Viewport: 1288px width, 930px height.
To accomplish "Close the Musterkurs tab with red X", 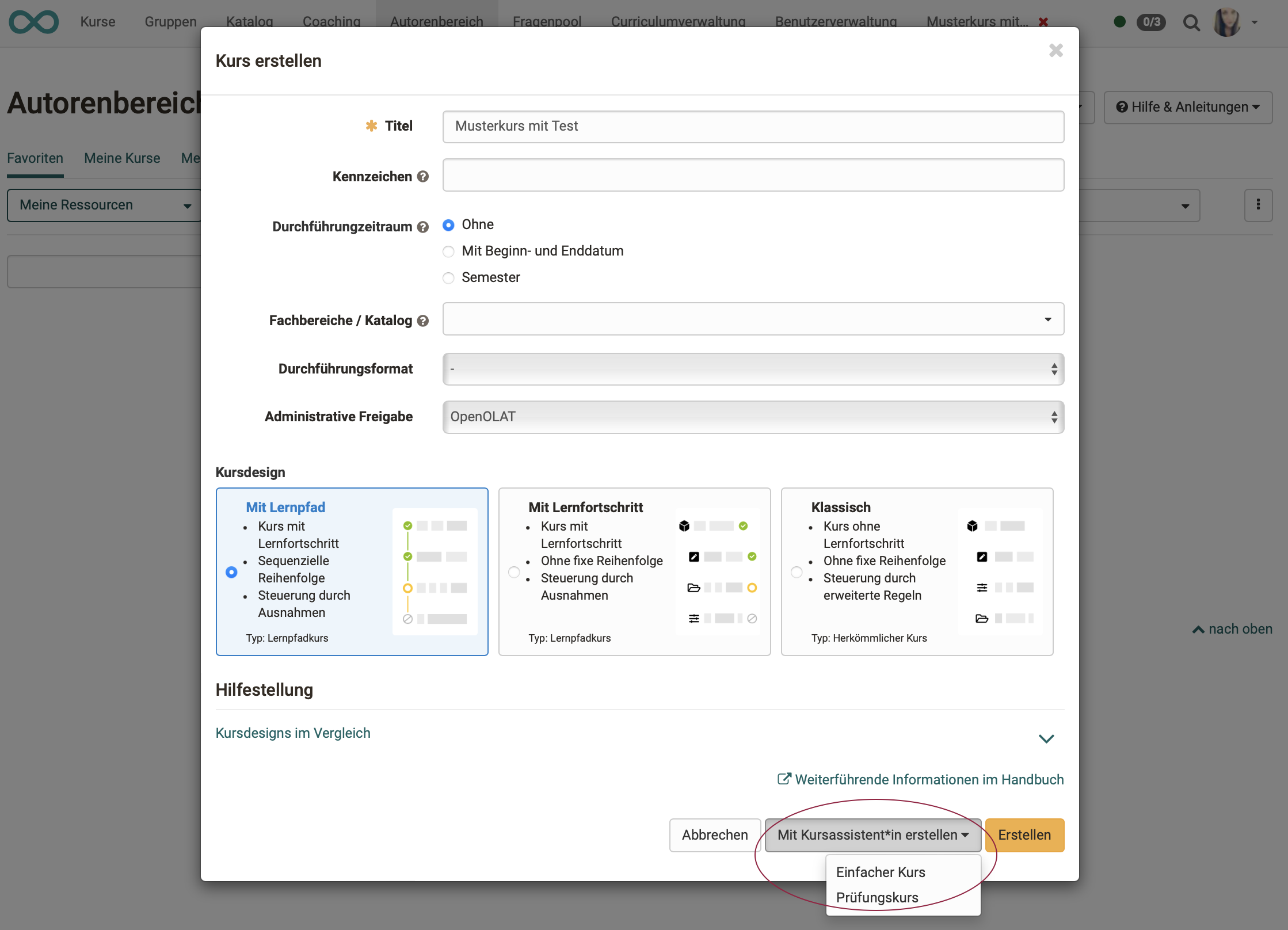I will [1043, 22].
